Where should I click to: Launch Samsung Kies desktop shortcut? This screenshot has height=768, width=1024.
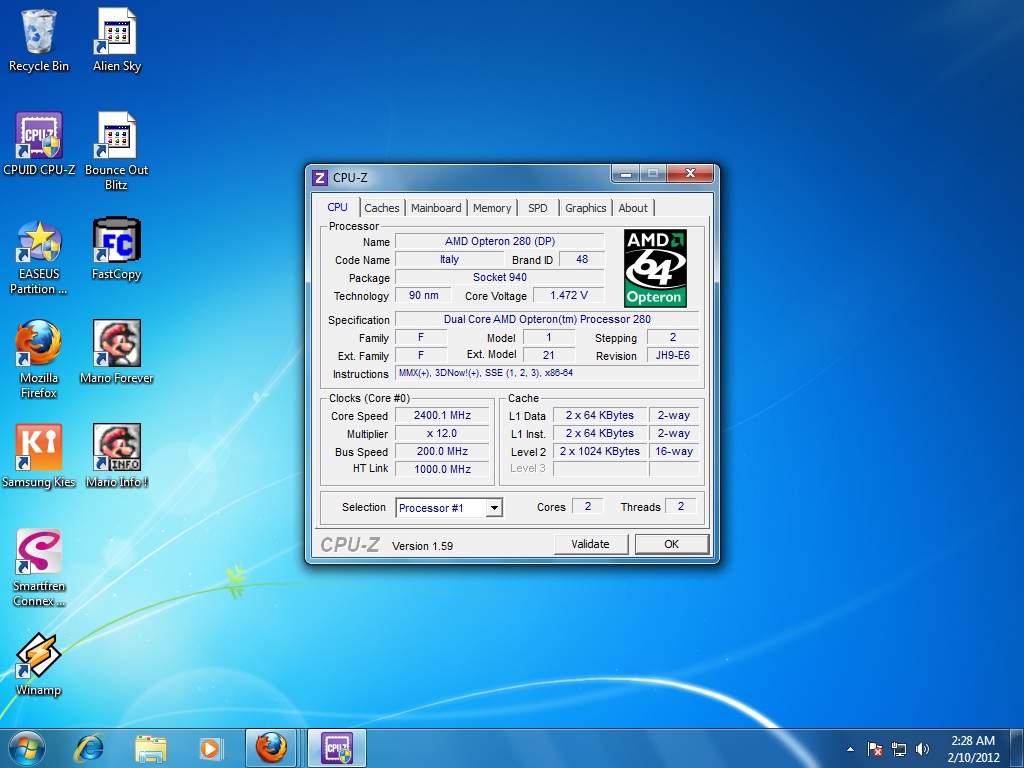tap(39, 450)
